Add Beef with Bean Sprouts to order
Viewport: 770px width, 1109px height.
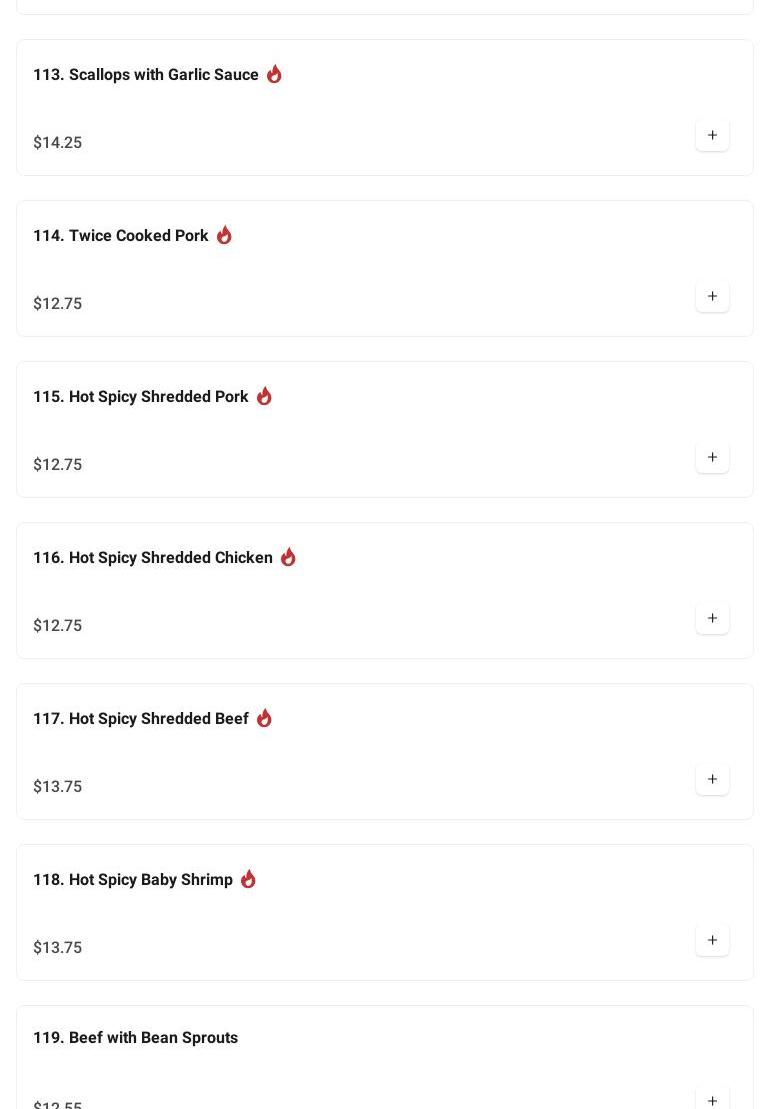click(712, 1099)
